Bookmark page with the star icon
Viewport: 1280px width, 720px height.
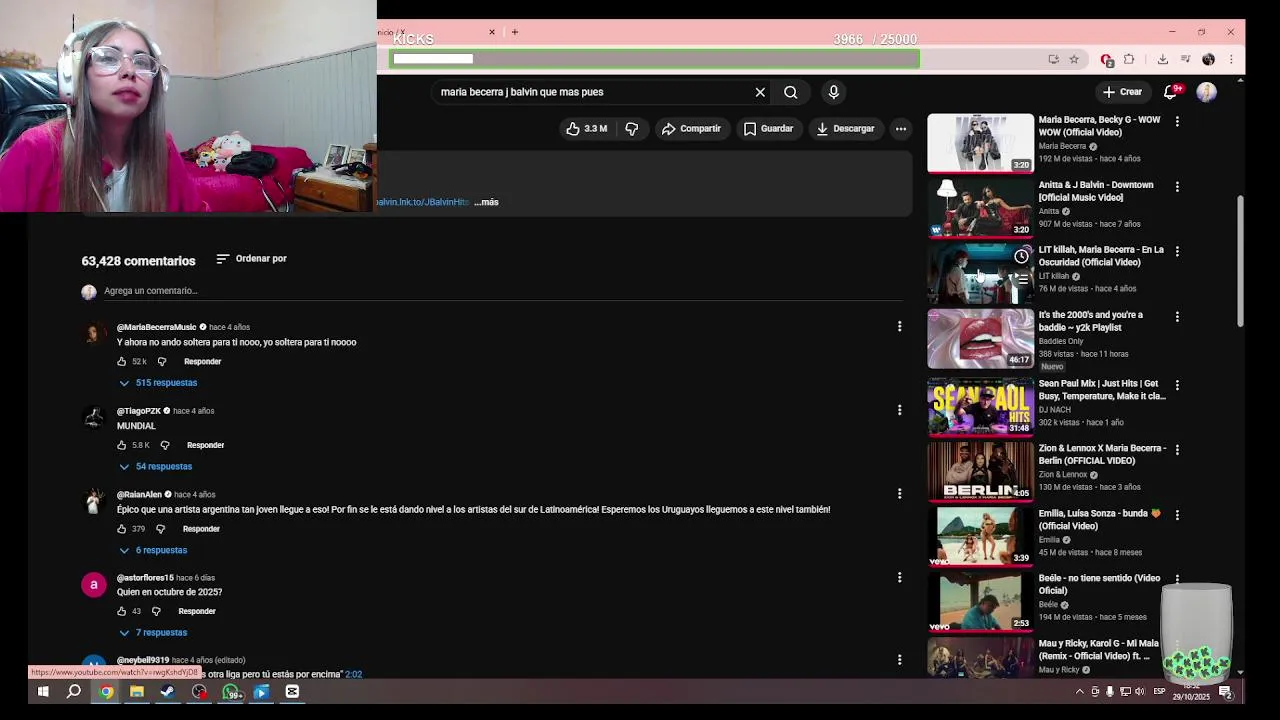tap(1074, 59)
